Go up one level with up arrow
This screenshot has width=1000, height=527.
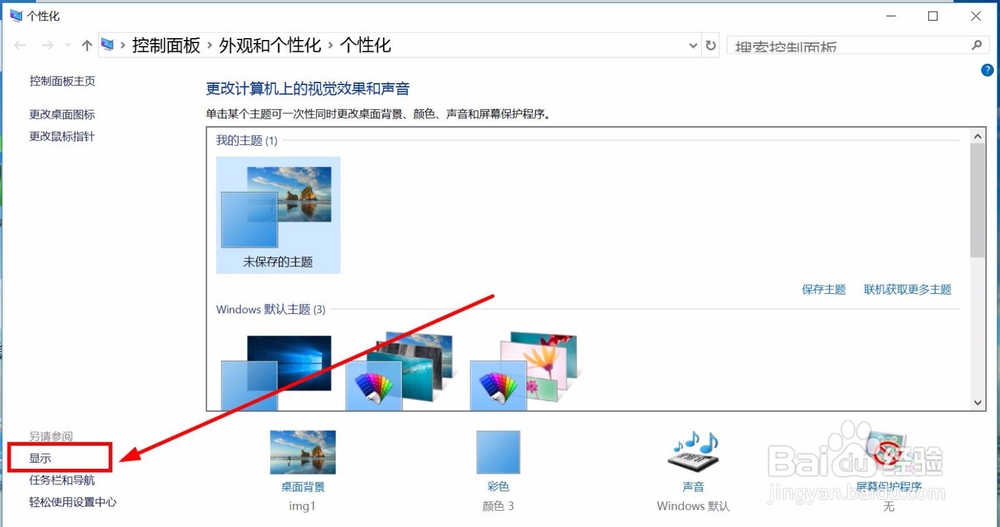click(87, 45)
